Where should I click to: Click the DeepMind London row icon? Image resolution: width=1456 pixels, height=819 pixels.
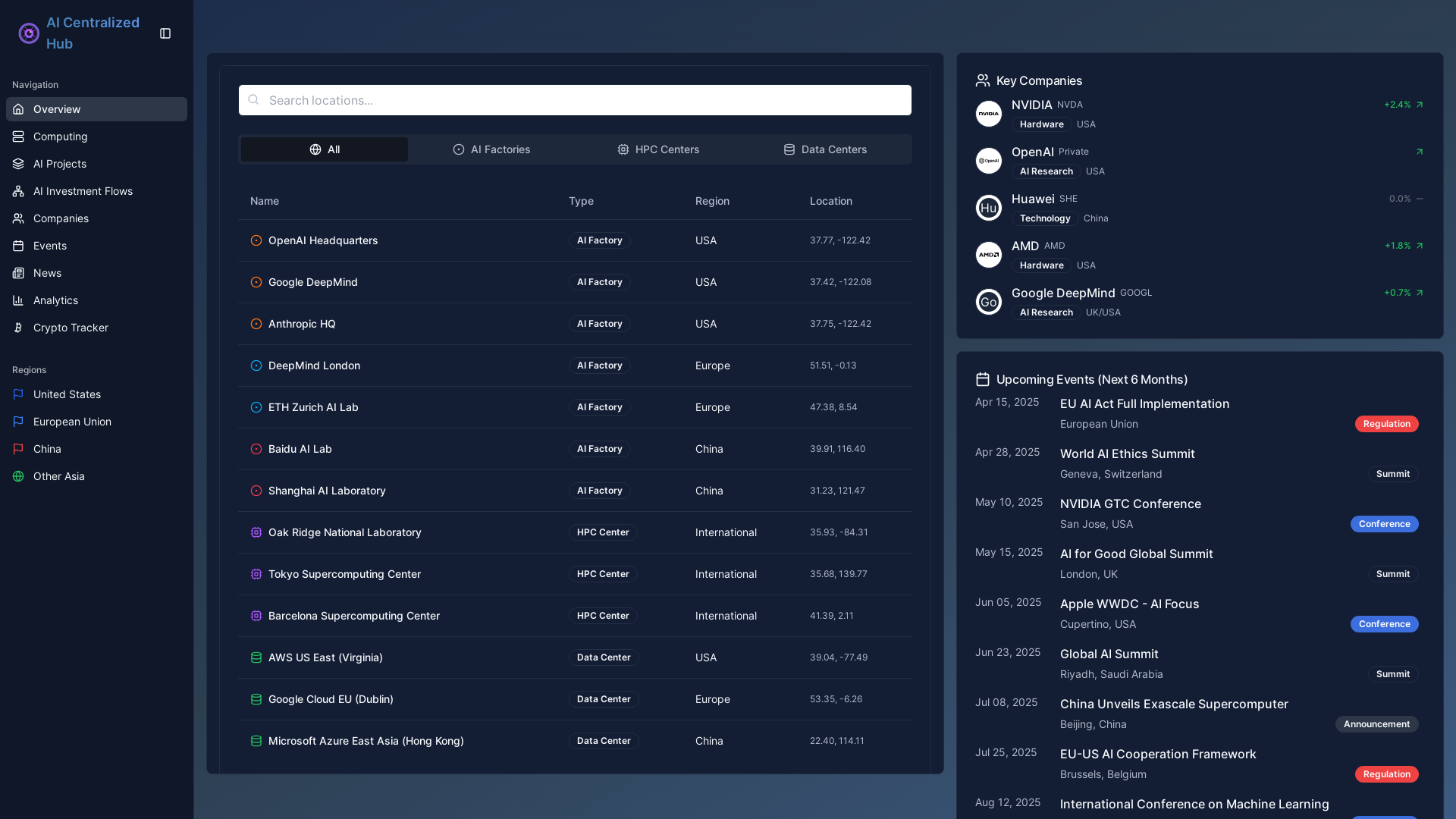tap(256, 366)
